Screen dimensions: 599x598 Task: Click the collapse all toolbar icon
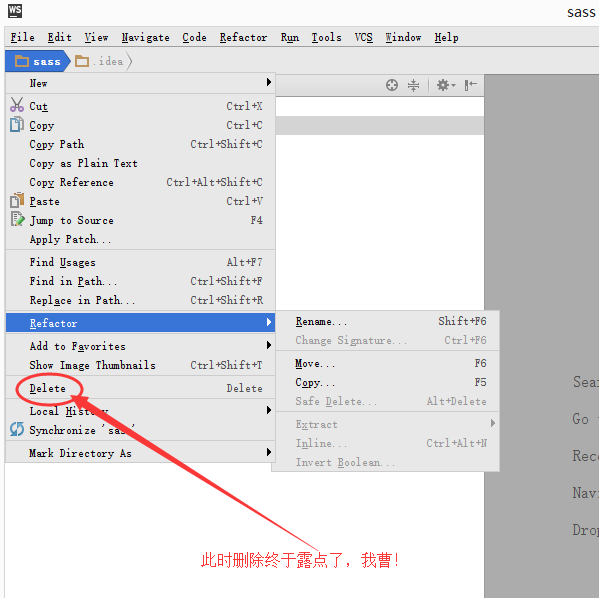pyautogui.click(x=413, y=85)
